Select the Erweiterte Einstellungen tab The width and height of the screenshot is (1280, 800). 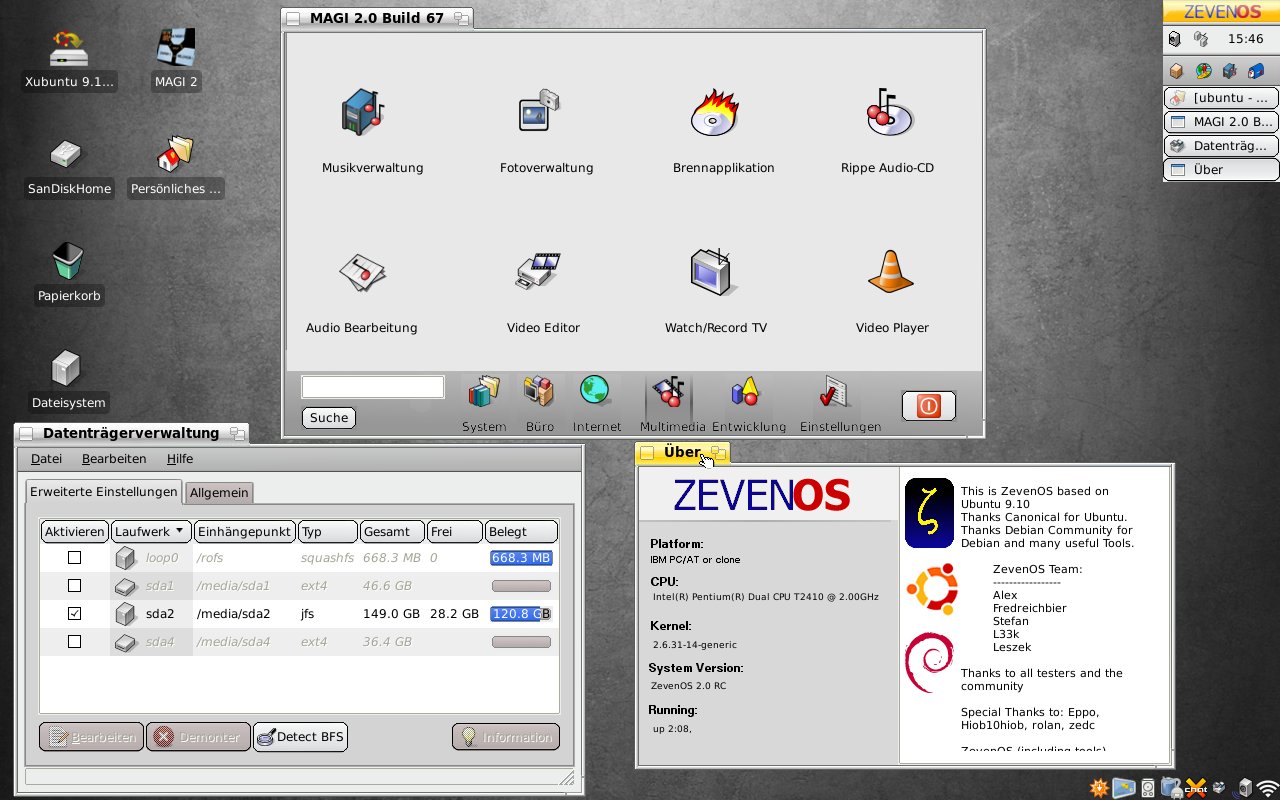tap(104, 491)
